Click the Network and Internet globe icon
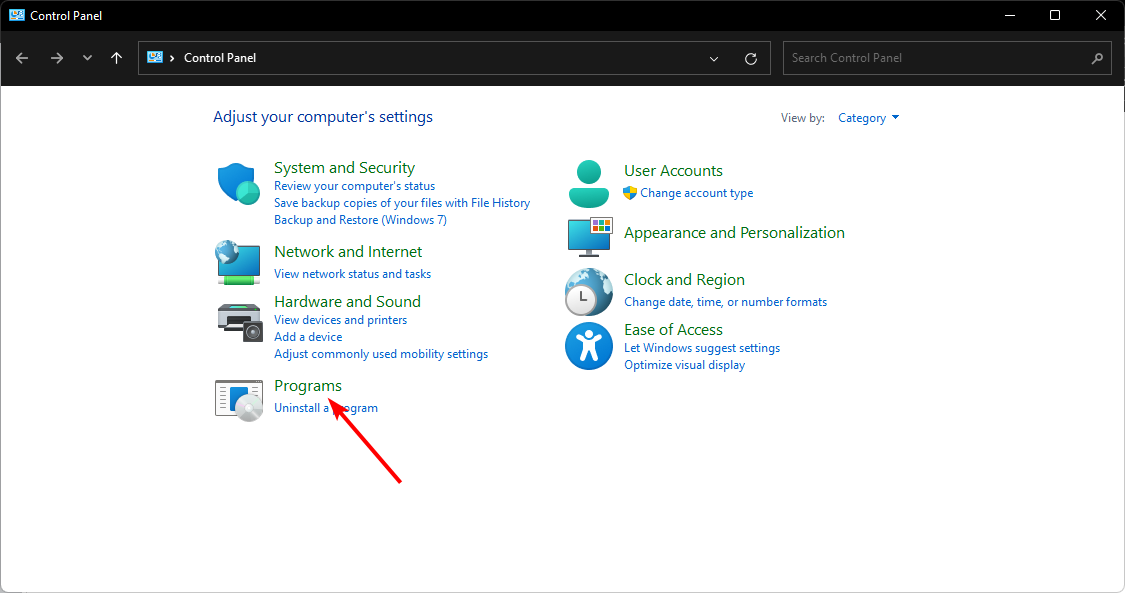Image resolution: width=1125 pixels, height=593 pixels. [239, 261]
